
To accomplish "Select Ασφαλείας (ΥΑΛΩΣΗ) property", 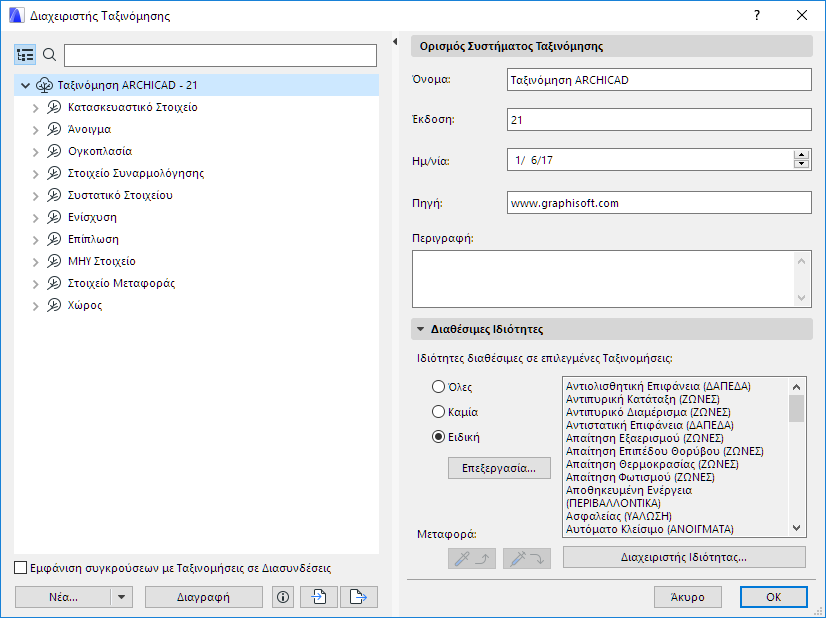I will pos(618,516).
